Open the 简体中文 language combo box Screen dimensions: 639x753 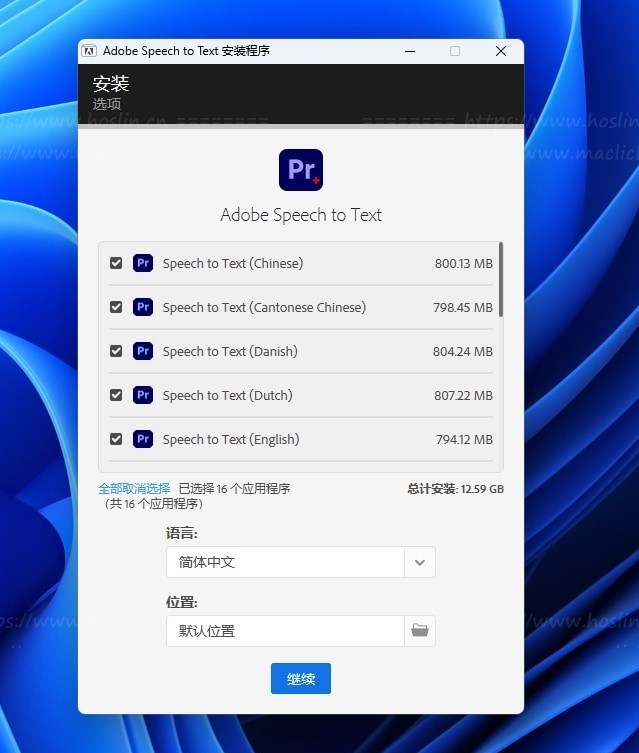[301, 562]
